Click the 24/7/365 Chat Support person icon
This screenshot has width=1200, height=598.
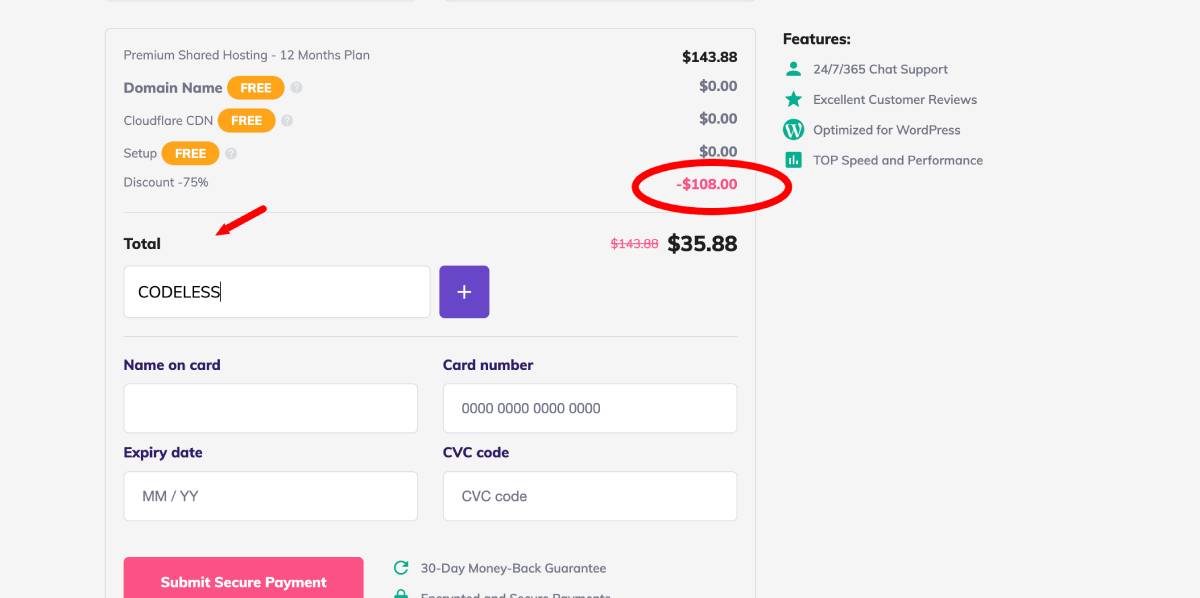click(793, 69)
